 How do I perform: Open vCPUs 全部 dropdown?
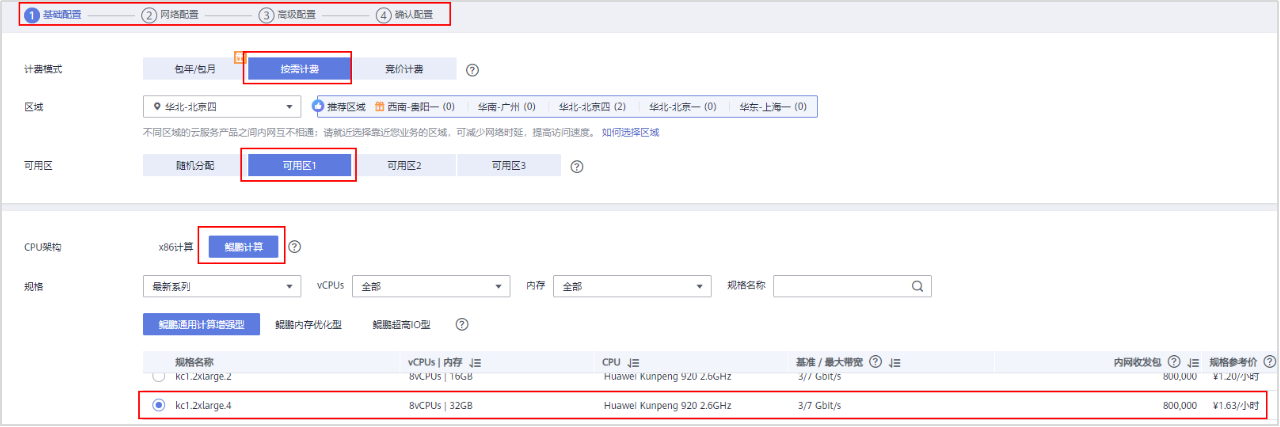click(x=431, y=286)
